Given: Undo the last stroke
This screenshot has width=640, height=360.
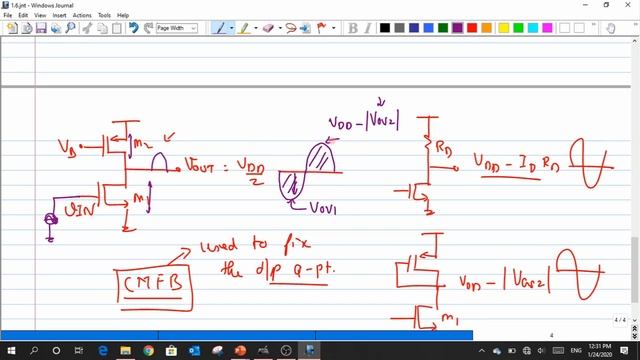Looking at the screenshot, I should coord(133,28).
